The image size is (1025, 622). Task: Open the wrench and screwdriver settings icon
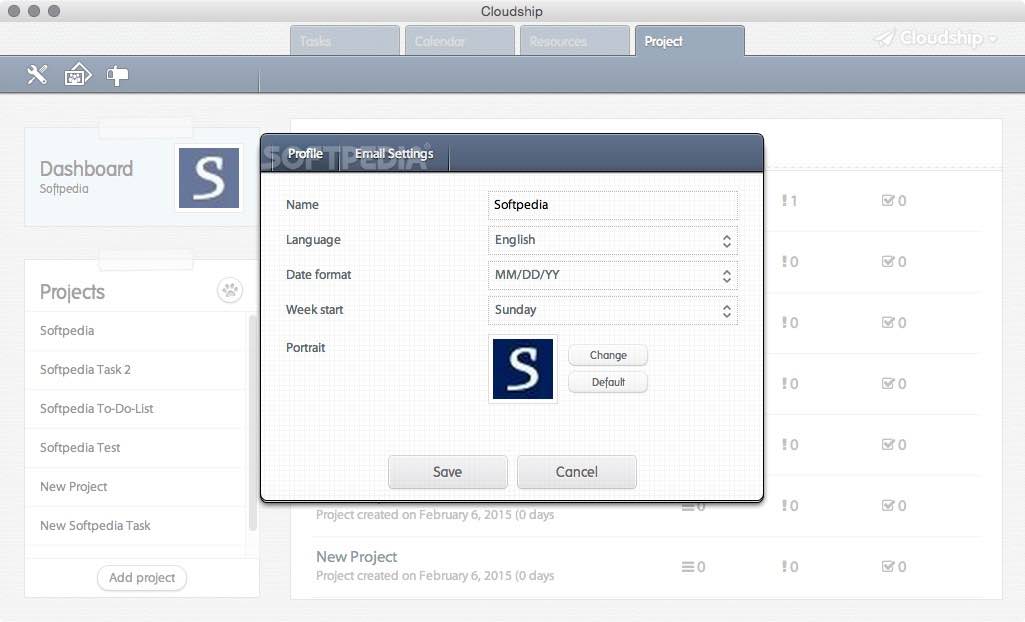coord(37,75)
